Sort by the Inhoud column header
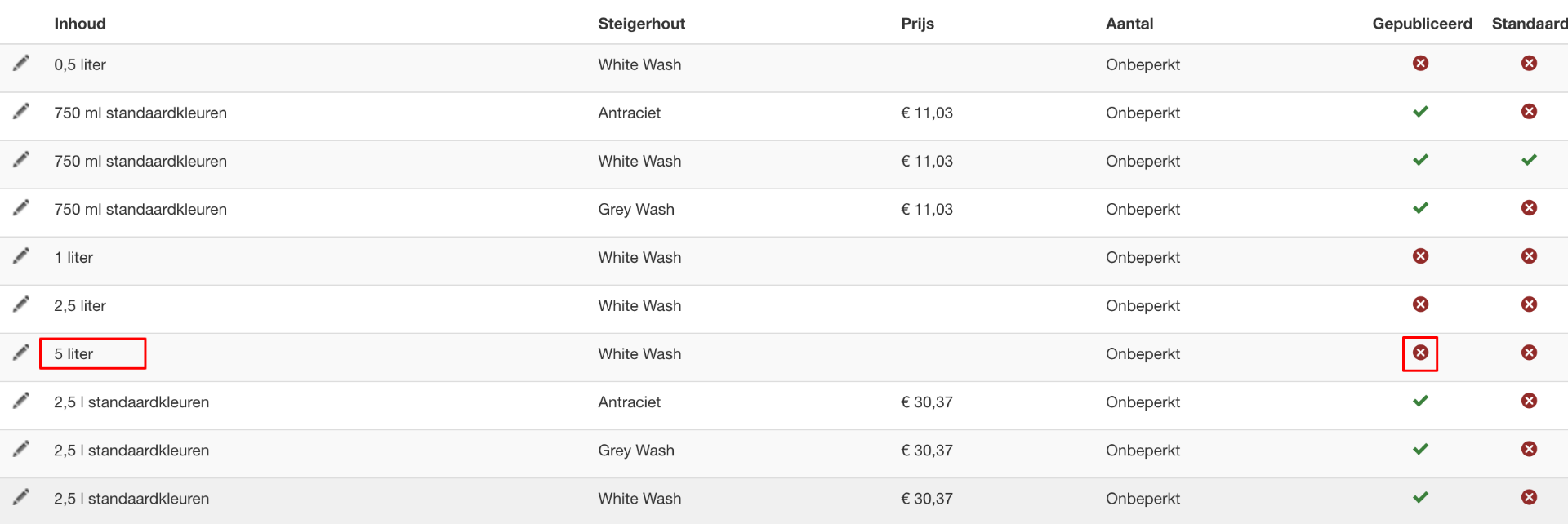The width and height of the screenshot is (1568, 524). [80, 24]
